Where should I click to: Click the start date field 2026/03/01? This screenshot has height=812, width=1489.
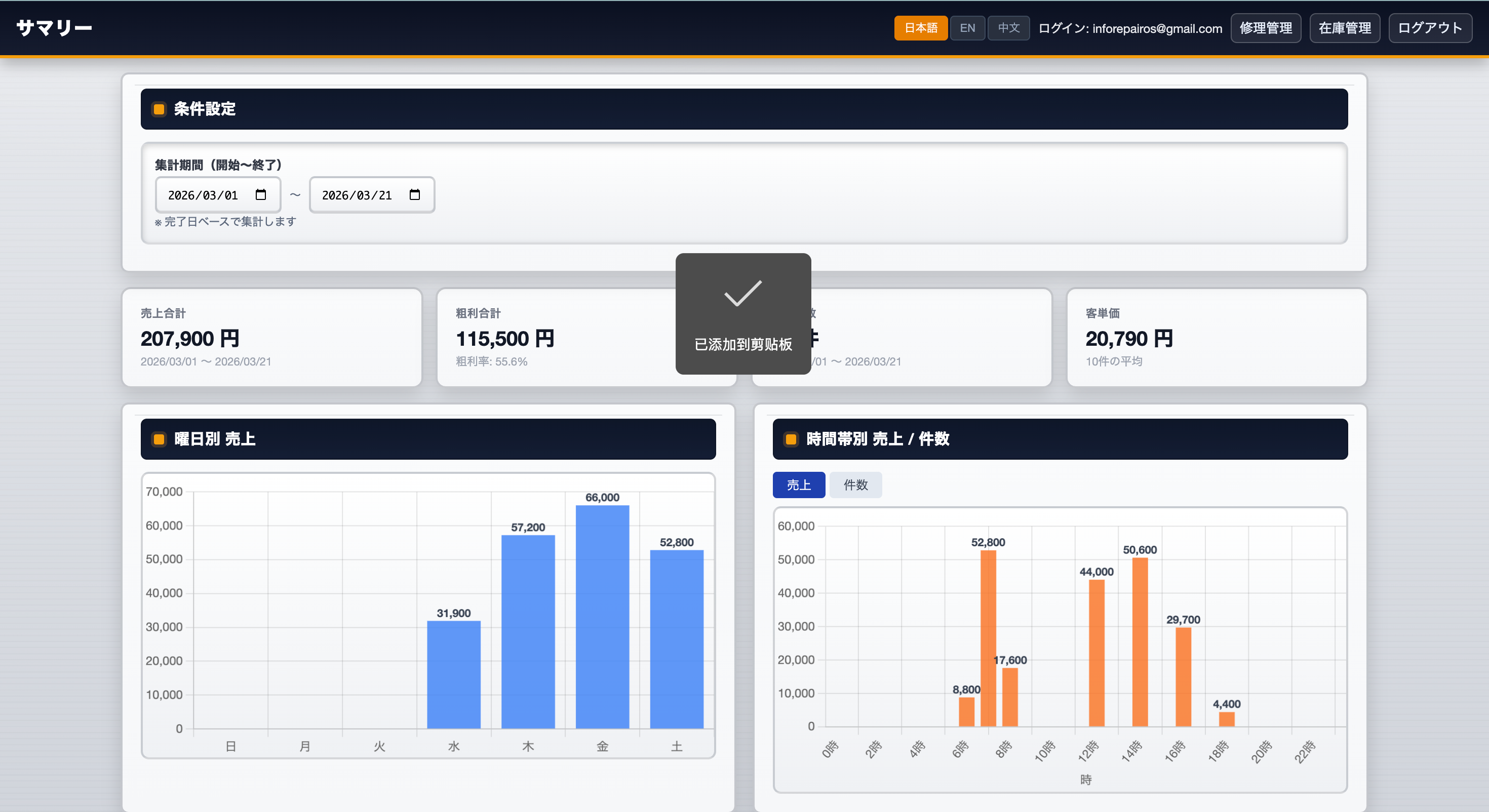203,195
